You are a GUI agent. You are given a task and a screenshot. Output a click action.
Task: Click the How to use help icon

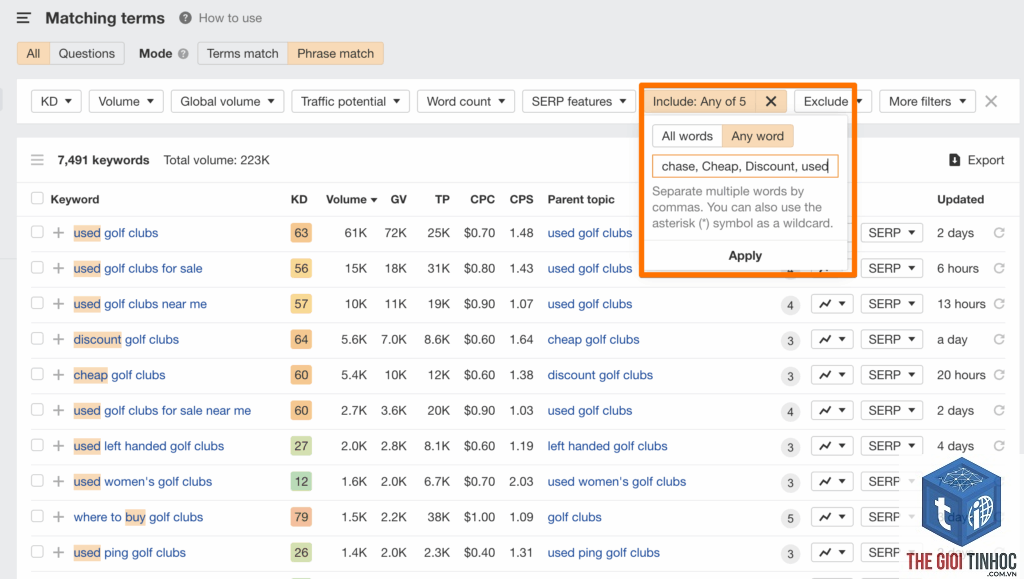(185, 18)
